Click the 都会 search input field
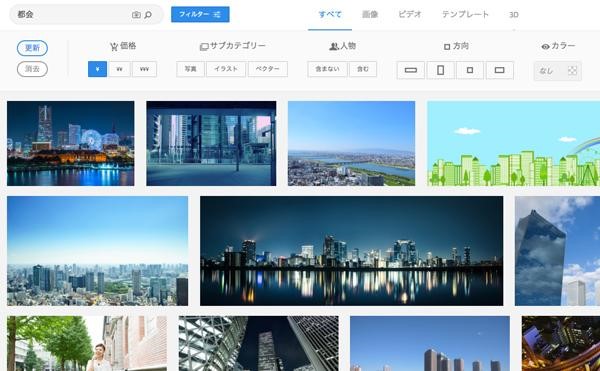Viewport: 600px width, 371px height. click(x=73, y=15)
